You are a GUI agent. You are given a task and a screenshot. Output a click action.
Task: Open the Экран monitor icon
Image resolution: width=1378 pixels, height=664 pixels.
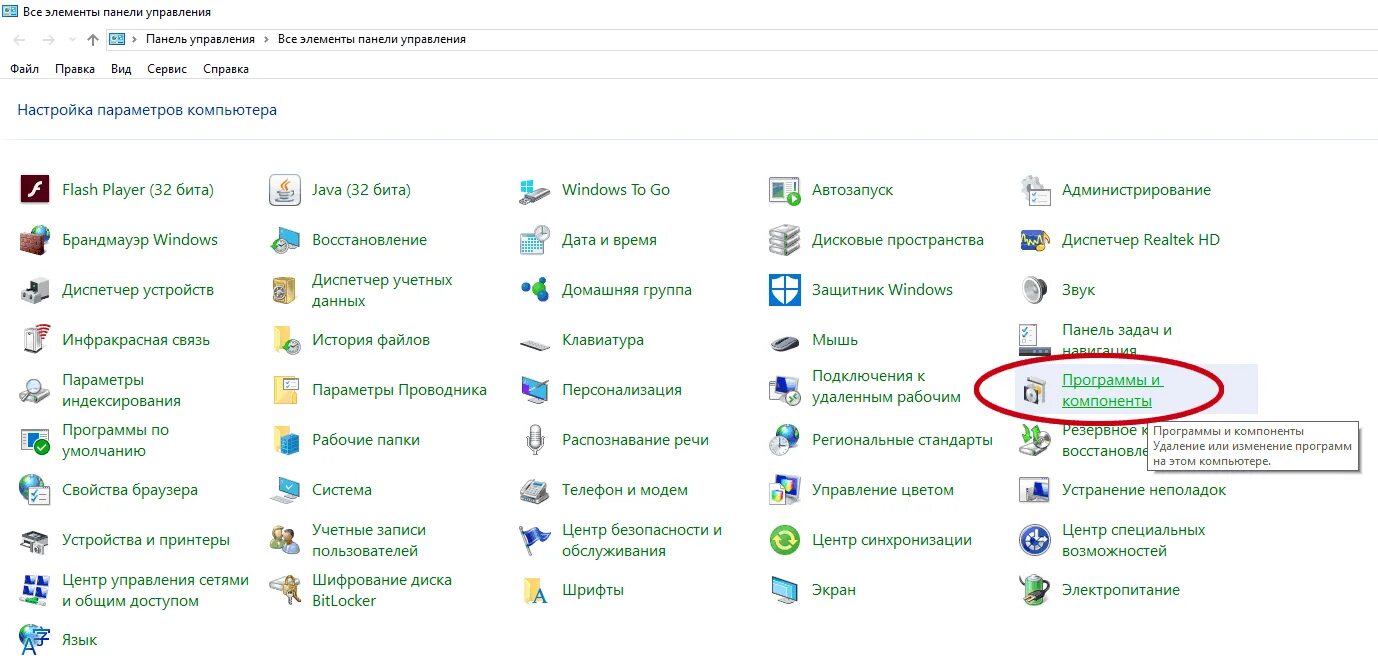tap(785, 590)
